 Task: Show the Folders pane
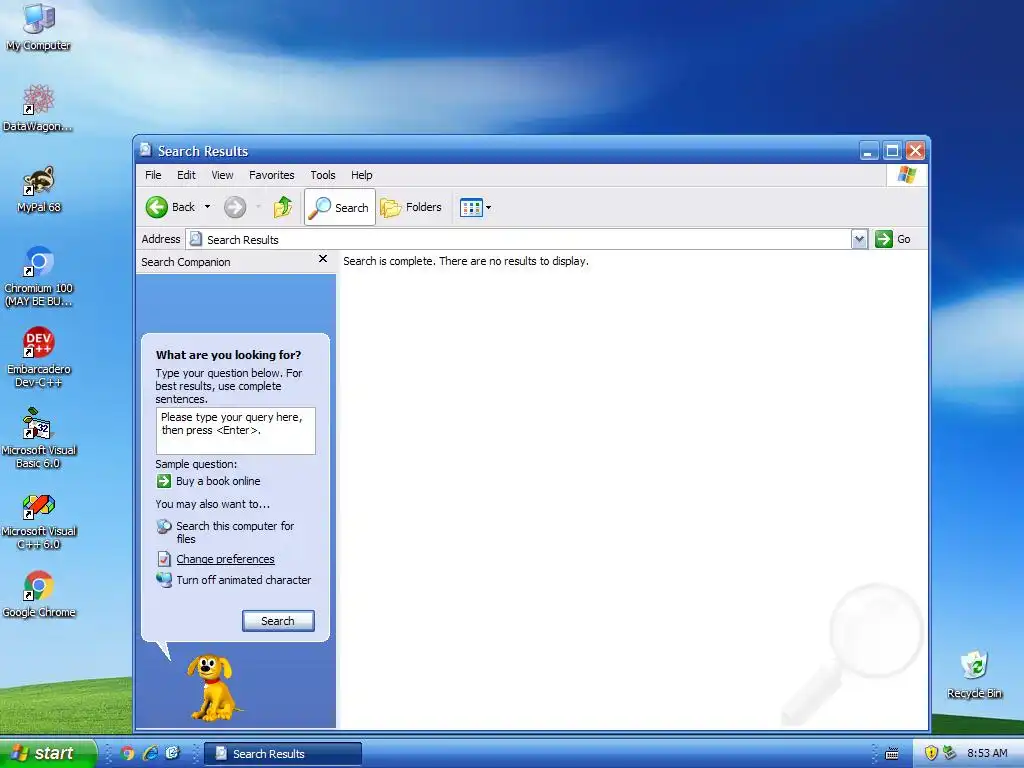tap(411, 207)
